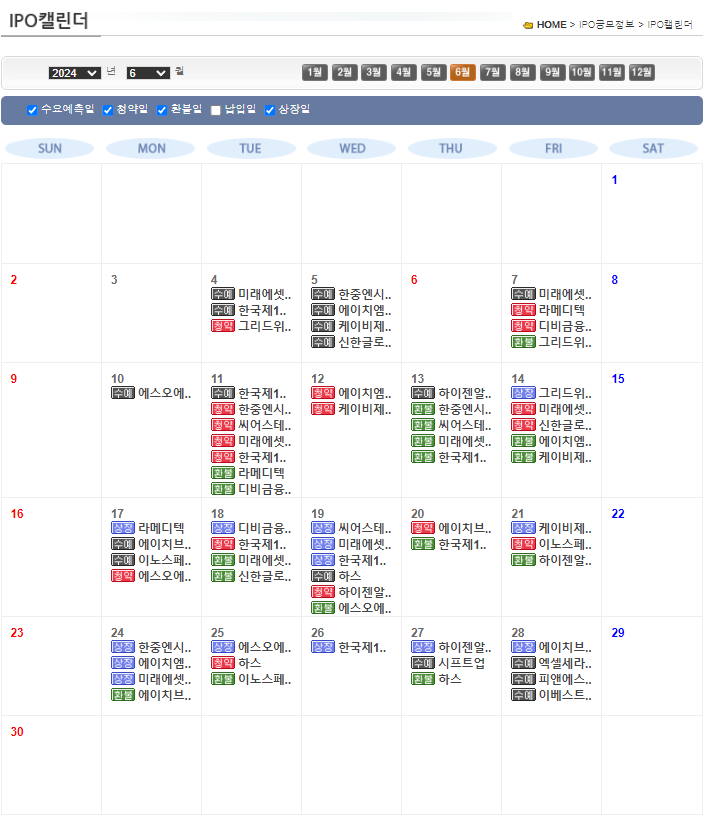Open 하이젠알.. entry on June 13

point(465,393)
